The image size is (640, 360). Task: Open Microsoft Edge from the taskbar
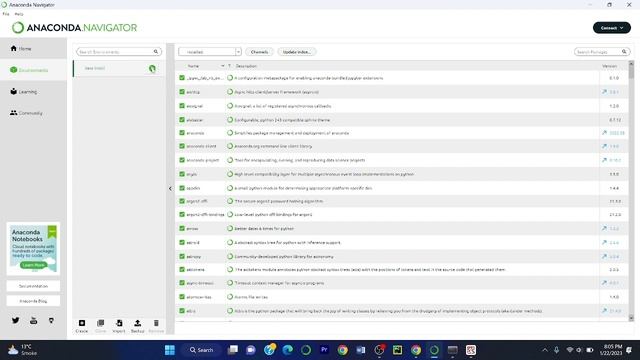tap(288, 350)
